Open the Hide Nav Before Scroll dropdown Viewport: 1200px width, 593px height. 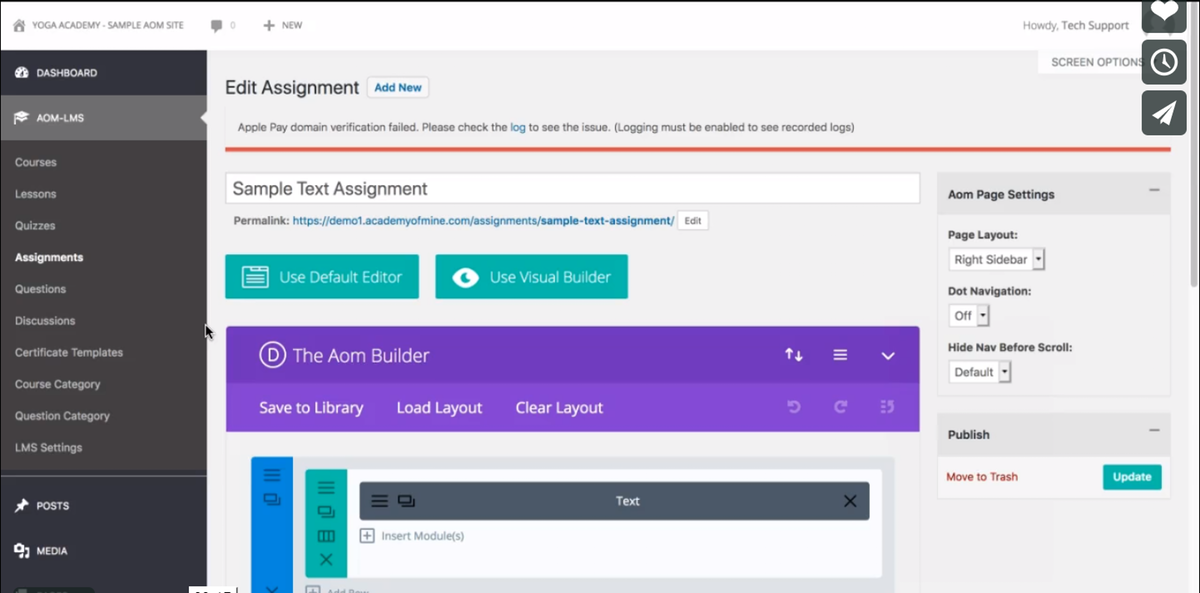coord(980,372)
